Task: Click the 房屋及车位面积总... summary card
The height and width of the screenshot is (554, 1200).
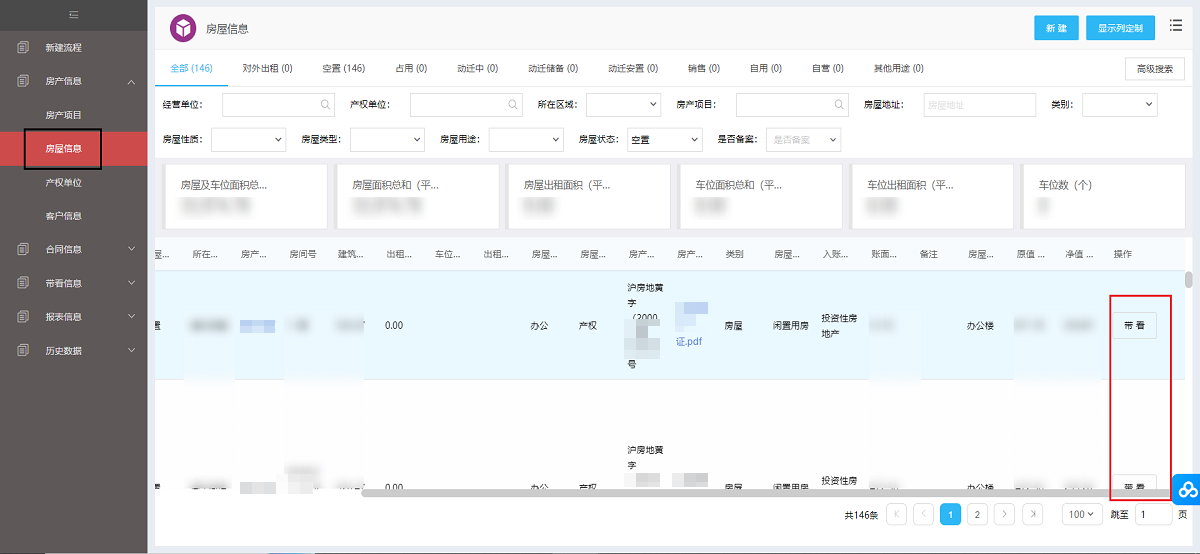Action: pos(245,197)
